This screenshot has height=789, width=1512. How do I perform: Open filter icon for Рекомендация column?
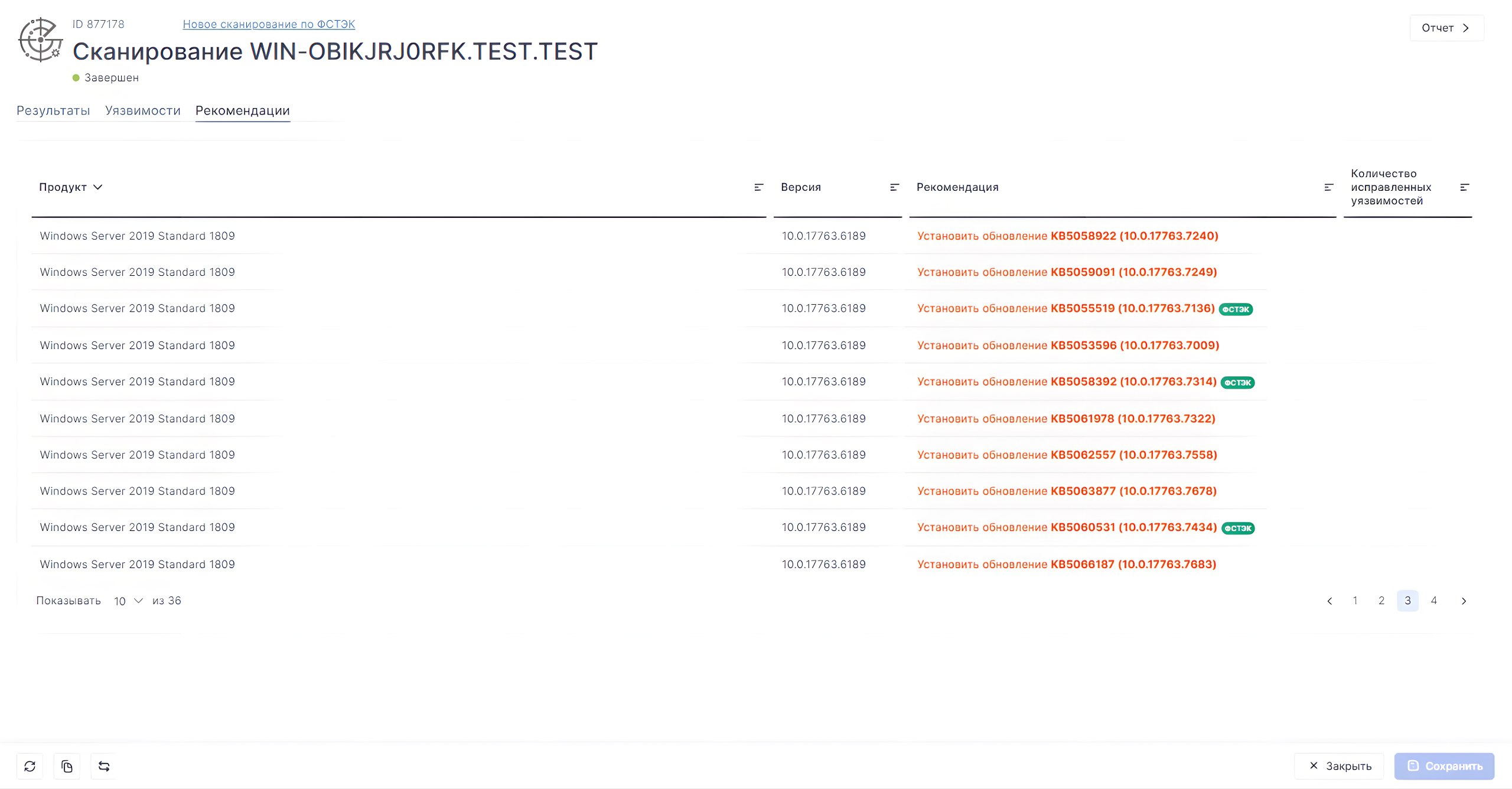pyautogui.click(x=1328, y=187)
